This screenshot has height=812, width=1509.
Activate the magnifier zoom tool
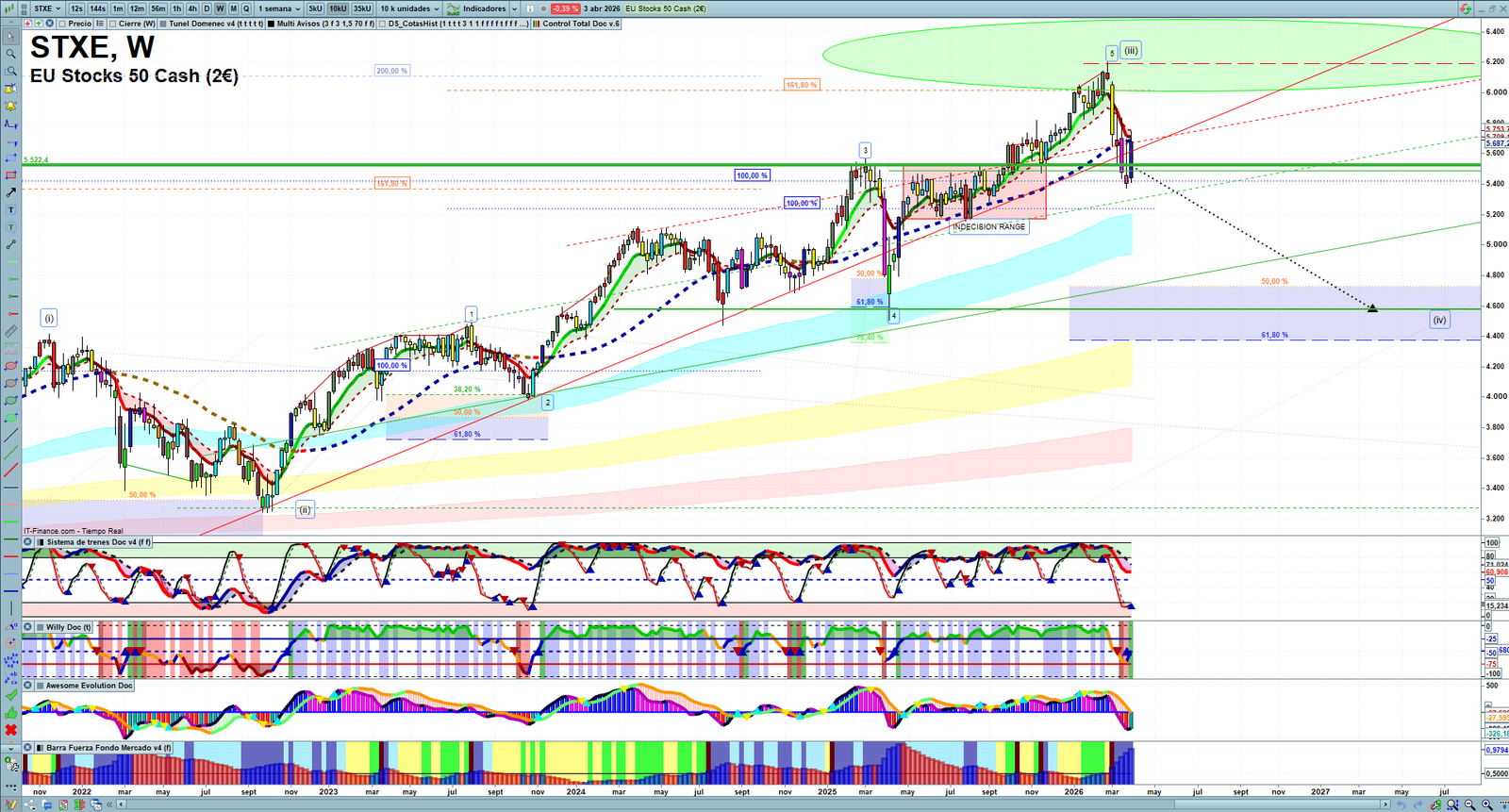tap(10, 54)
